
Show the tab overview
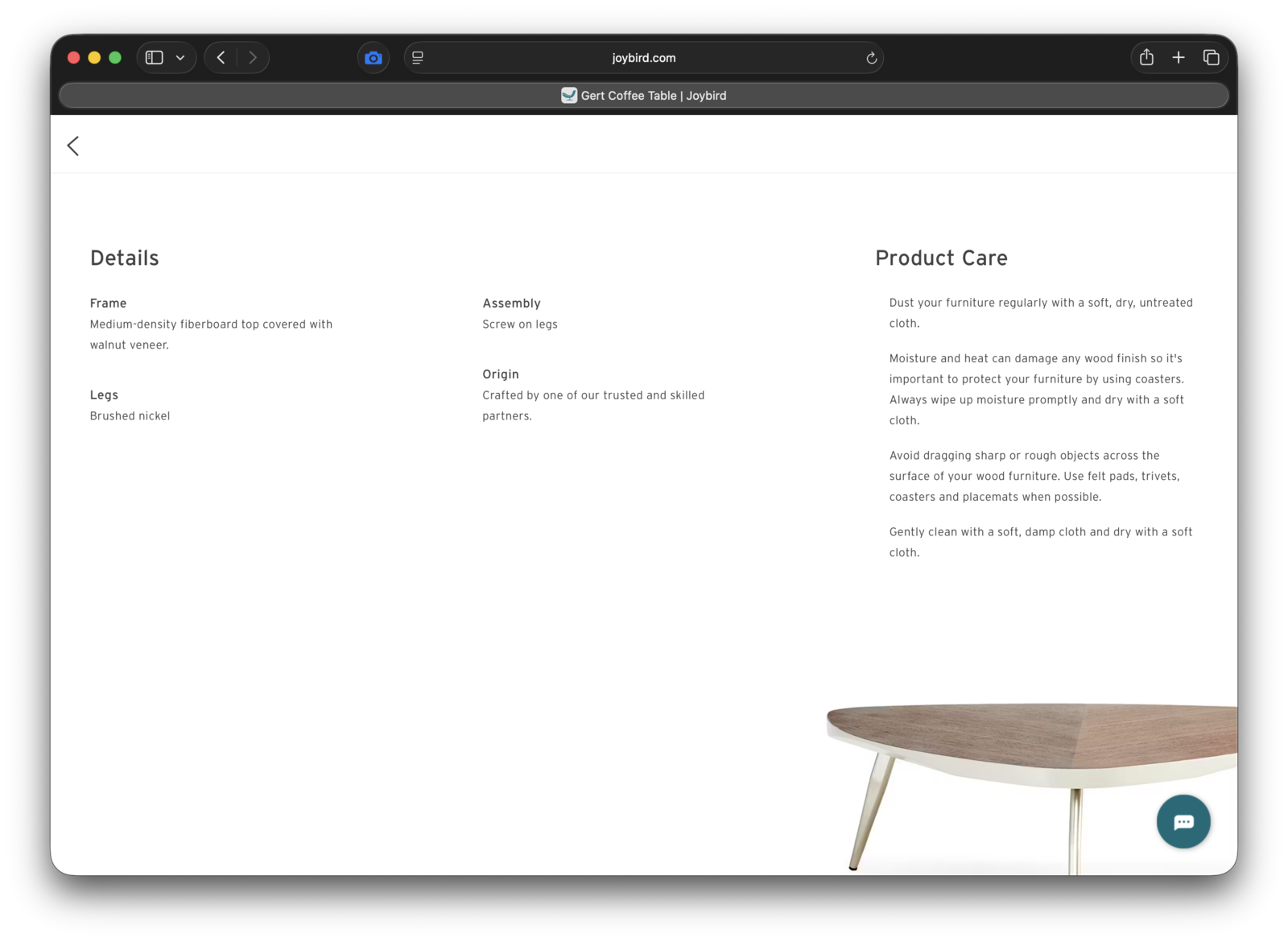[x=1211, y=58]
